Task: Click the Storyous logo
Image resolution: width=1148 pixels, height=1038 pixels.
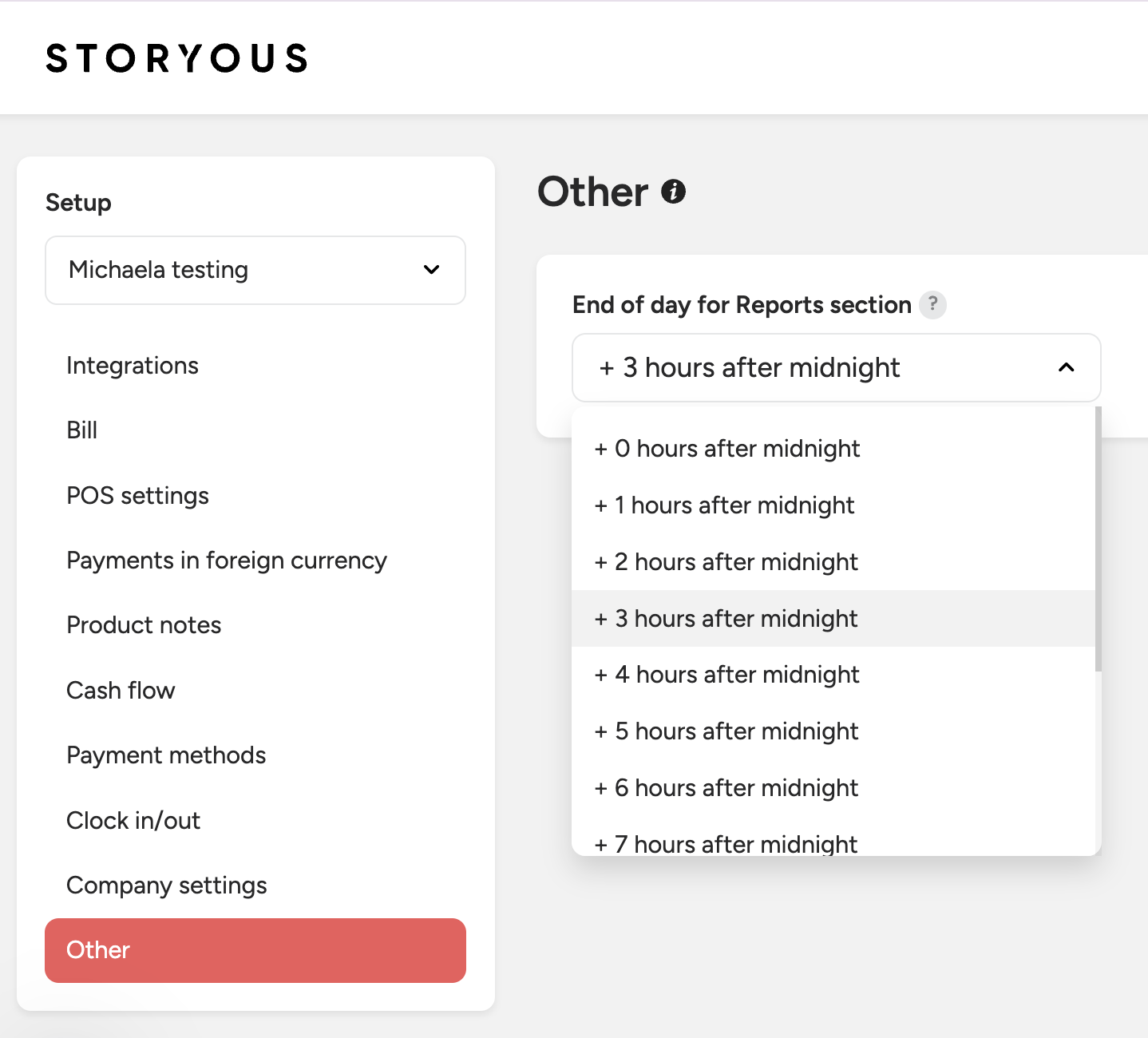Action: pyautogui.click(x=176, y=58)
